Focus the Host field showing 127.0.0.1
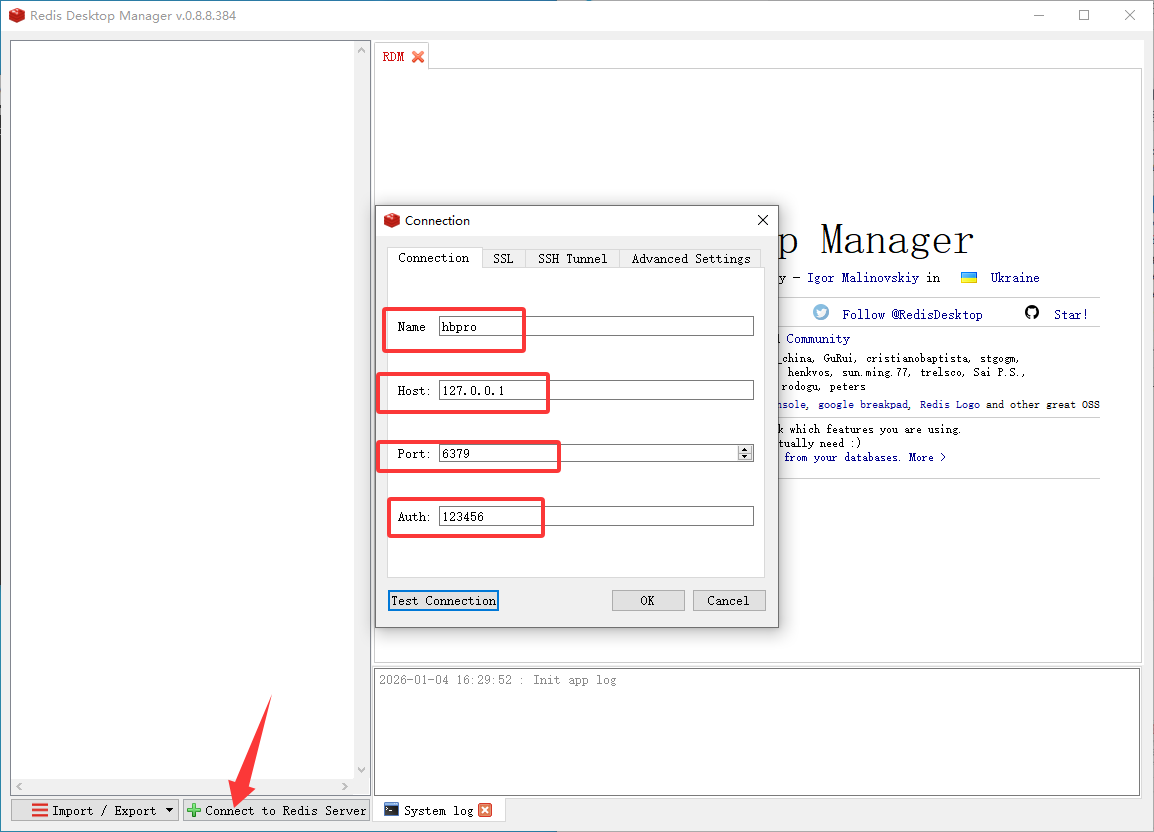1154x832 pixels. 596,390
